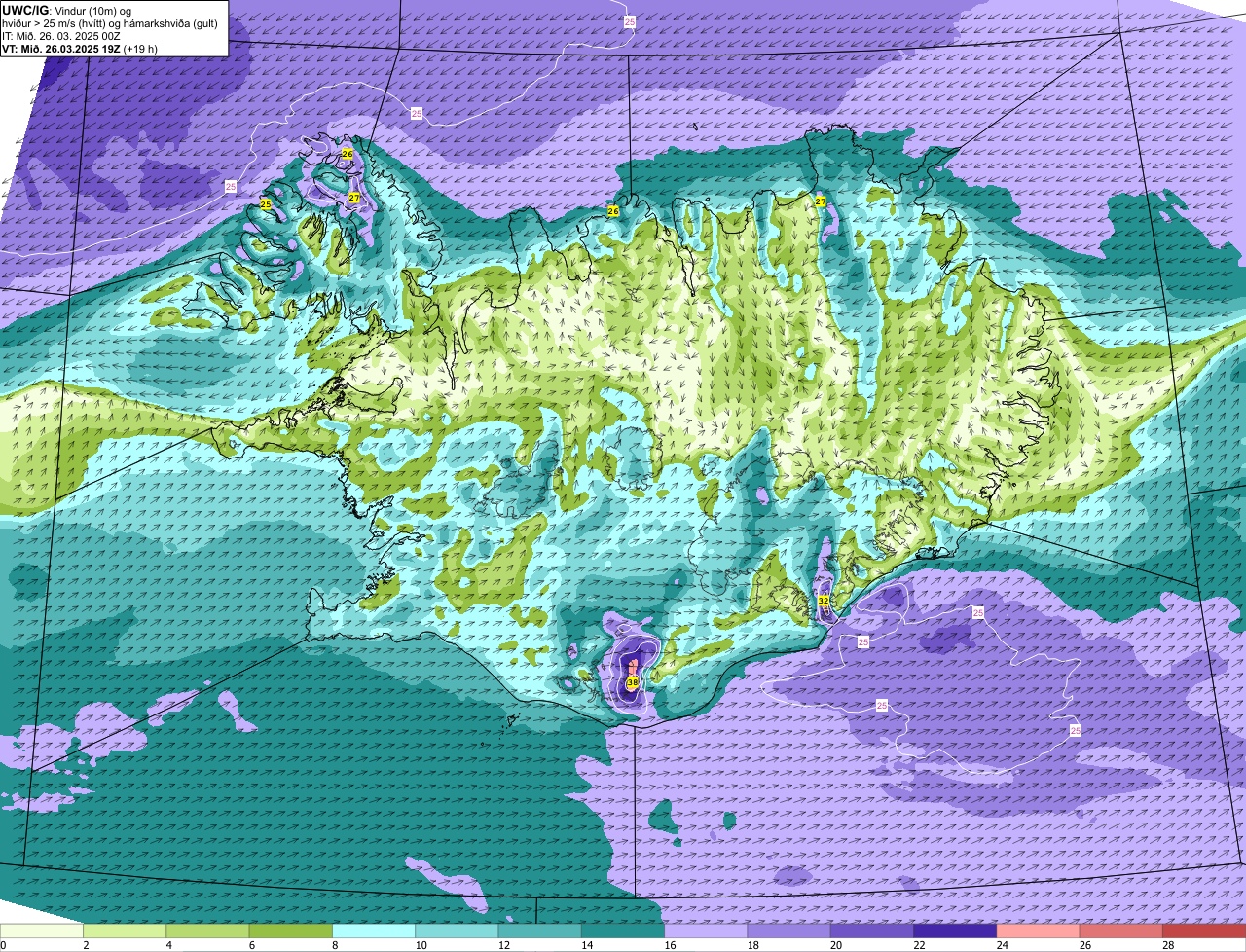Screen dimensions: 1246x952
Task: Click the legend tick label '14'
Action: tap(587, 945)
